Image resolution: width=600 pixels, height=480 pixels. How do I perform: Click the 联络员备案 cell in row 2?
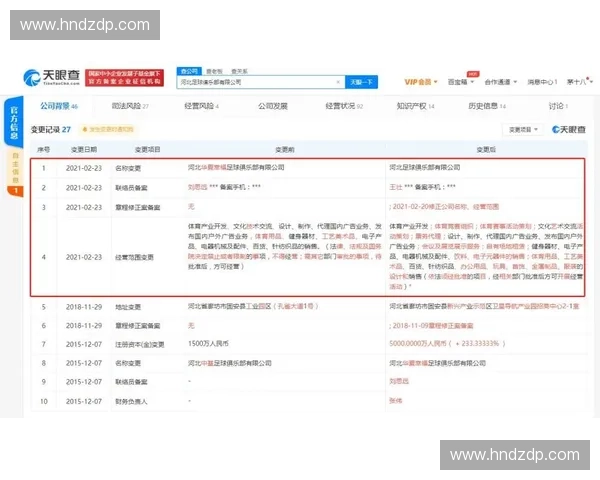(131, 188)
